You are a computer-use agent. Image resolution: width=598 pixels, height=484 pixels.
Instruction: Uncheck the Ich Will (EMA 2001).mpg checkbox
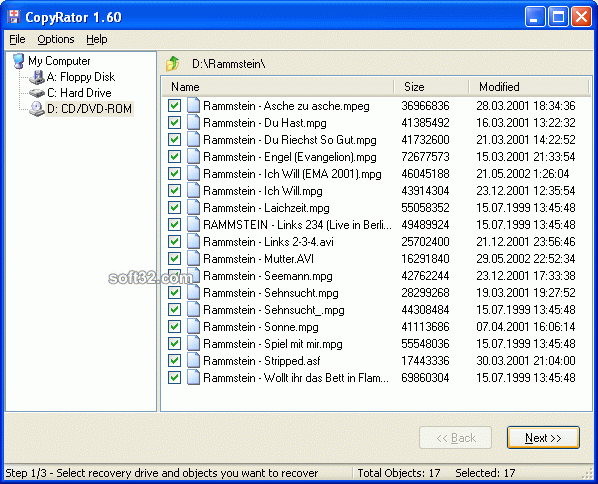174,174
